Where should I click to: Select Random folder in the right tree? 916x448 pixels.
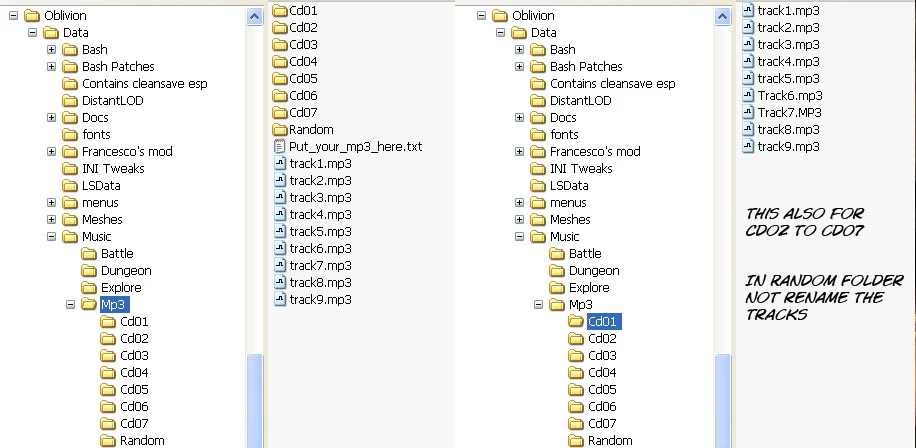(x=610, y=440)
